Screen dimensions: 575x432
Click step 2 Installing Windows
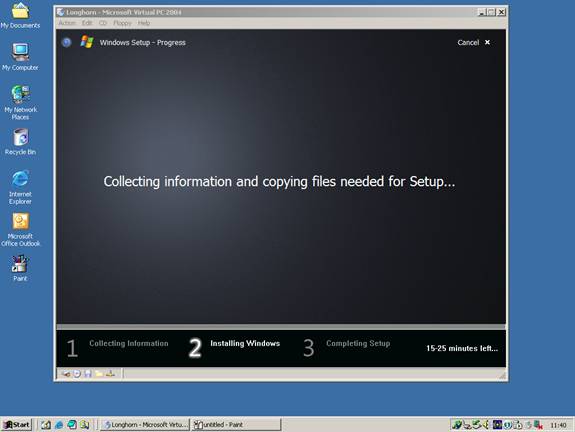click(234, 347)
